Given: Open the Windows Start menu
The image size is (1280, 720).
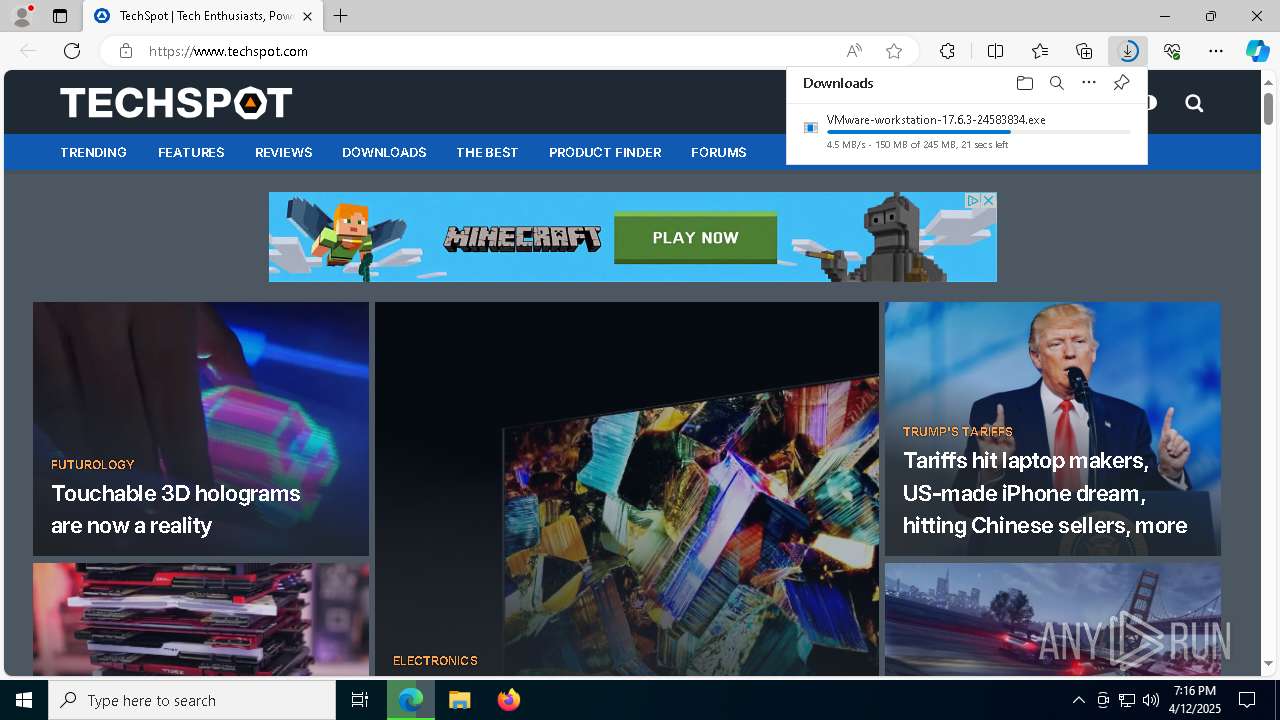Looking at the screenshot, I should click(24, 700).
